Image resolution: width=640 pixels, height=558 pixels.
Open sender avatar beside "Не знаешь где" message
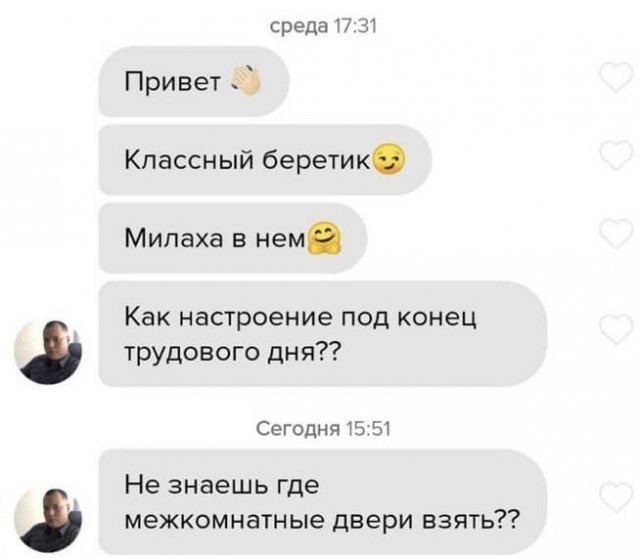tap(48, 520)
